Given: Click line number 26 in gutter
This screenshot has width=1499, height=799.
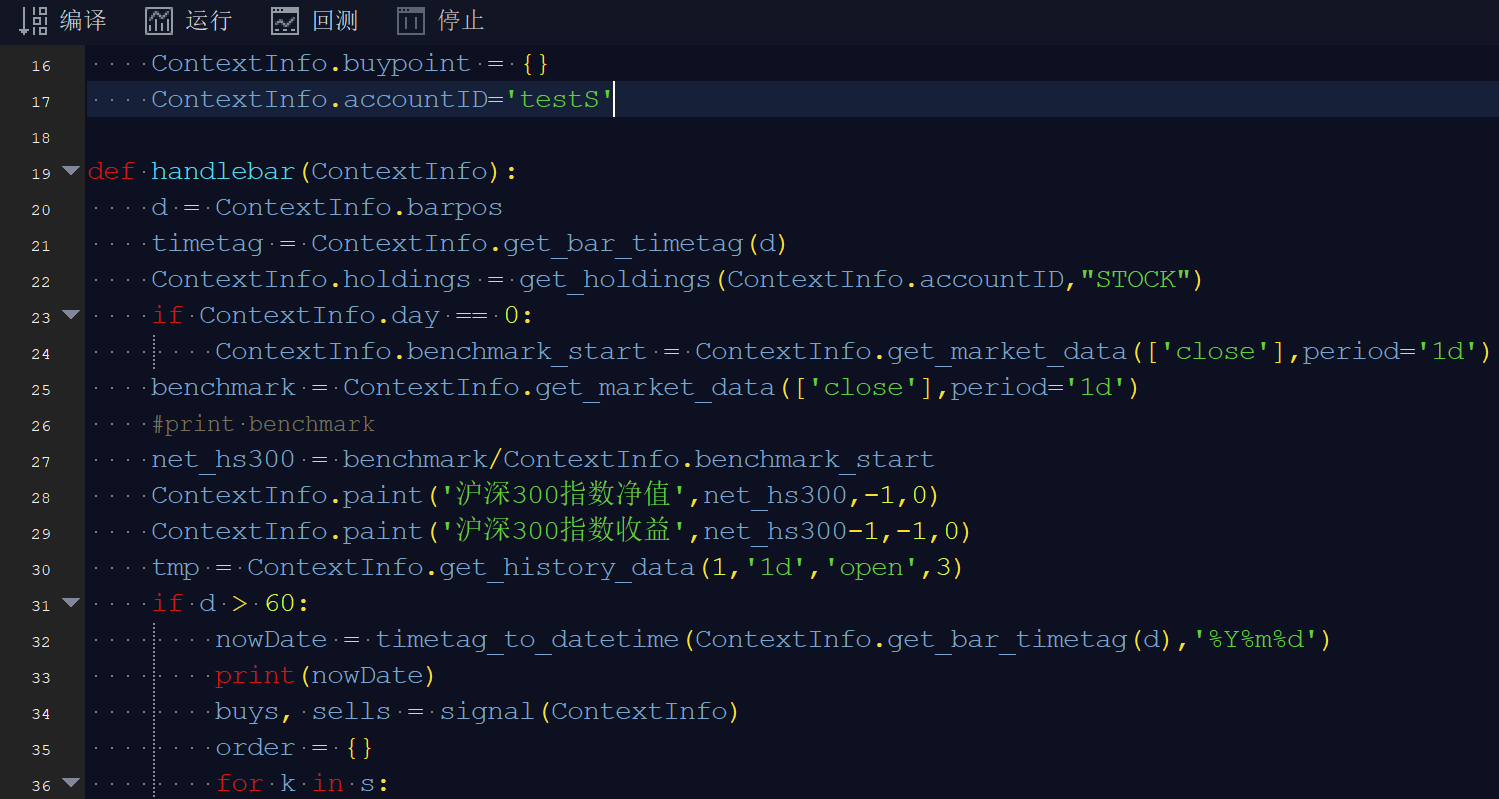Looking at the screenshot, I should (40, 426).
